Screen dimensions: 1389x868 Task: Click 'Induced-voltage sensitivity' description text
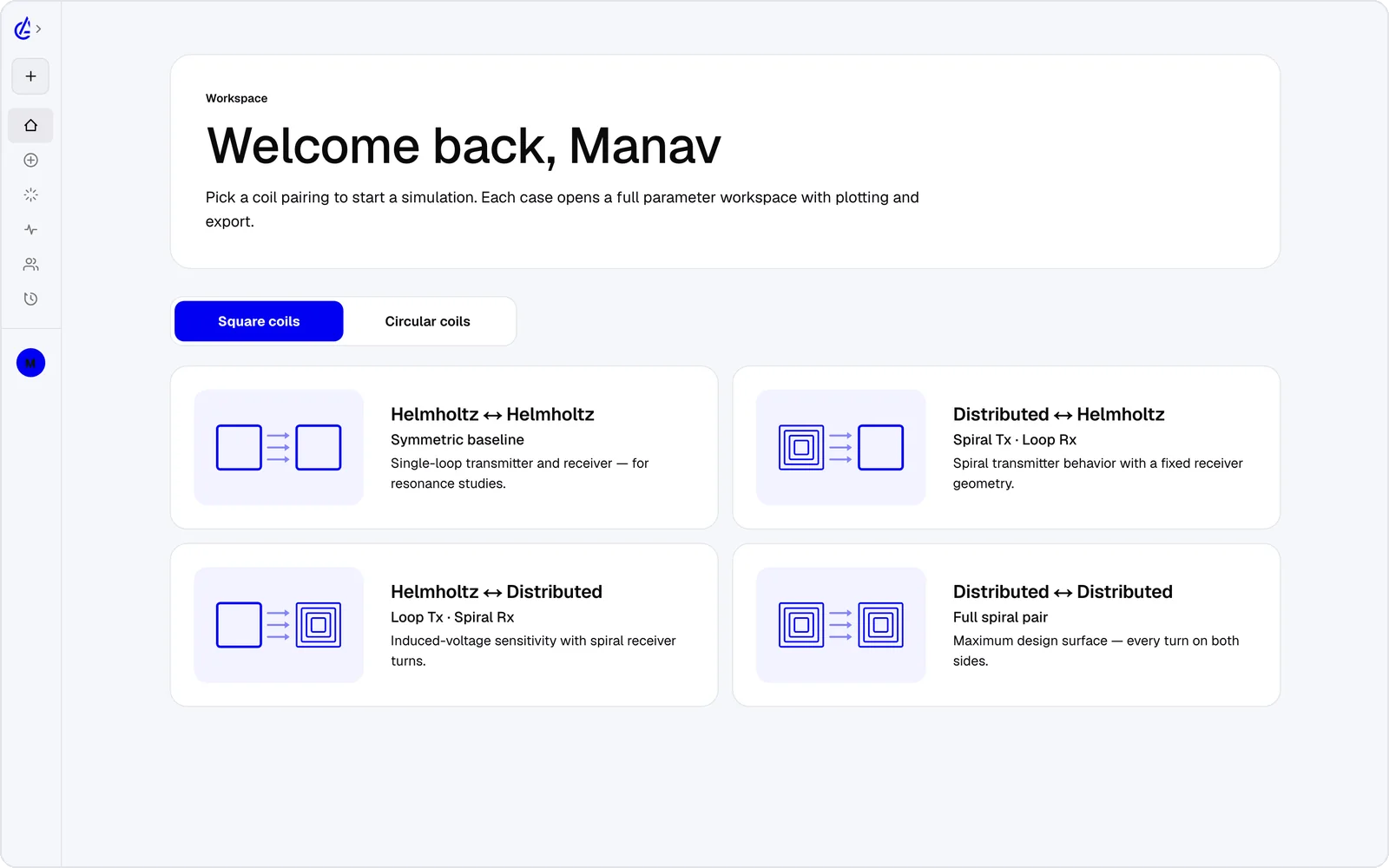click(533, 651)
